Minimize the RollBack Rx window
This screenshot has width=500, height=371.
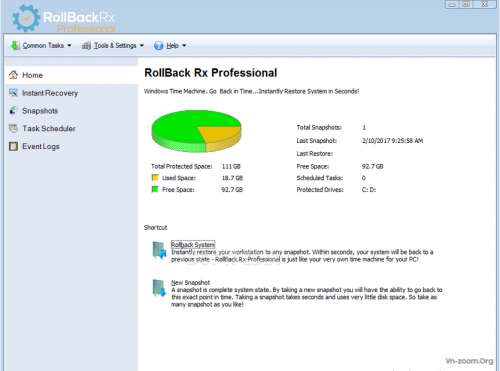click(x=452, y=4)
